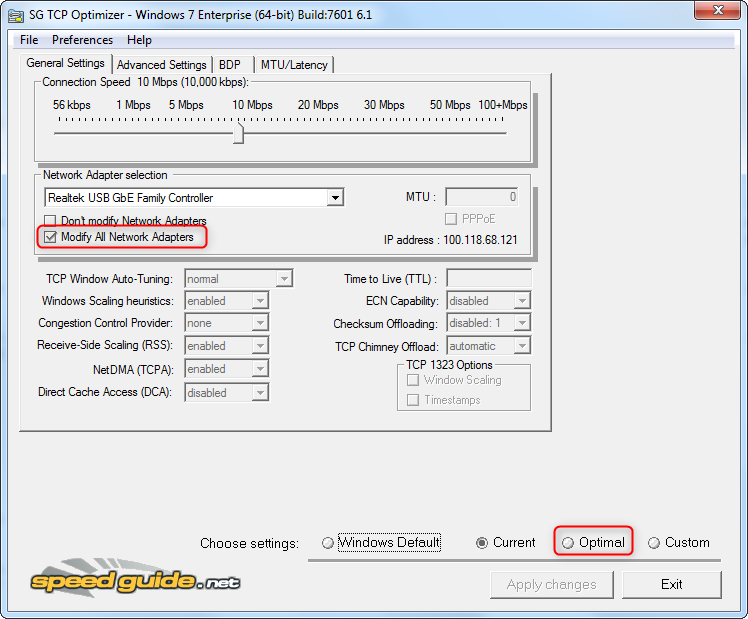Open the ECN Capability dropdown
The image size is (748, 619).
point(521,301)
